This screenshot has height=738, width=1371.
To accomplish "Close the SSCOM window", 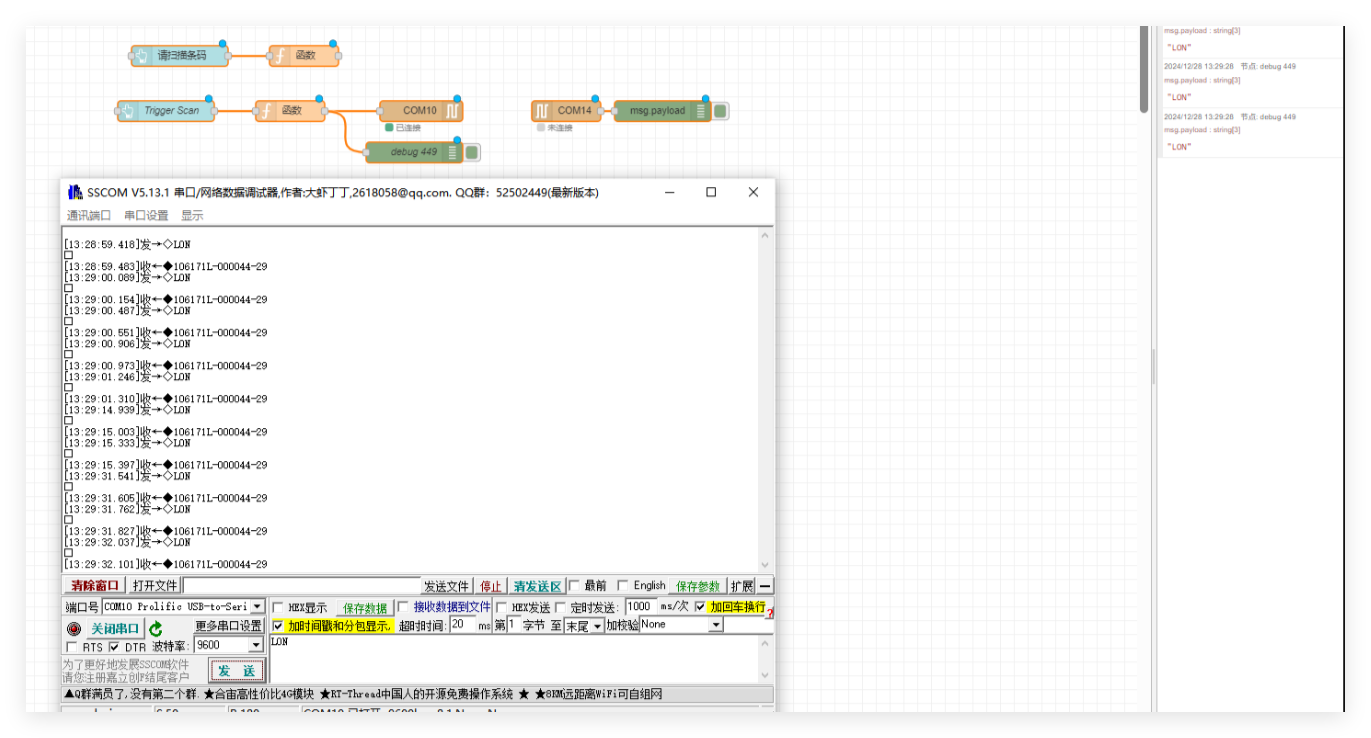I will click(753, 192).
